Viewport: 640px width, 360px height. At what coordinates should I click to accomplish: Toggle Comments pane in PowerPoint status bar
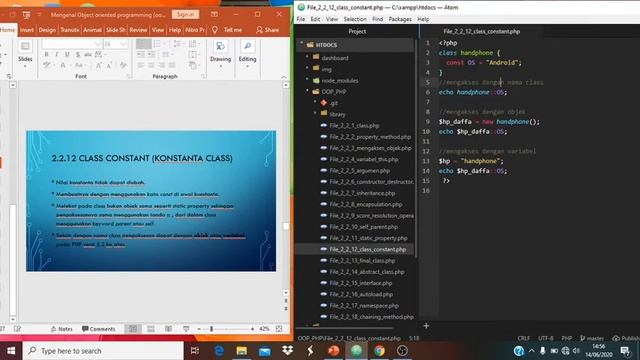pos(98,329)
